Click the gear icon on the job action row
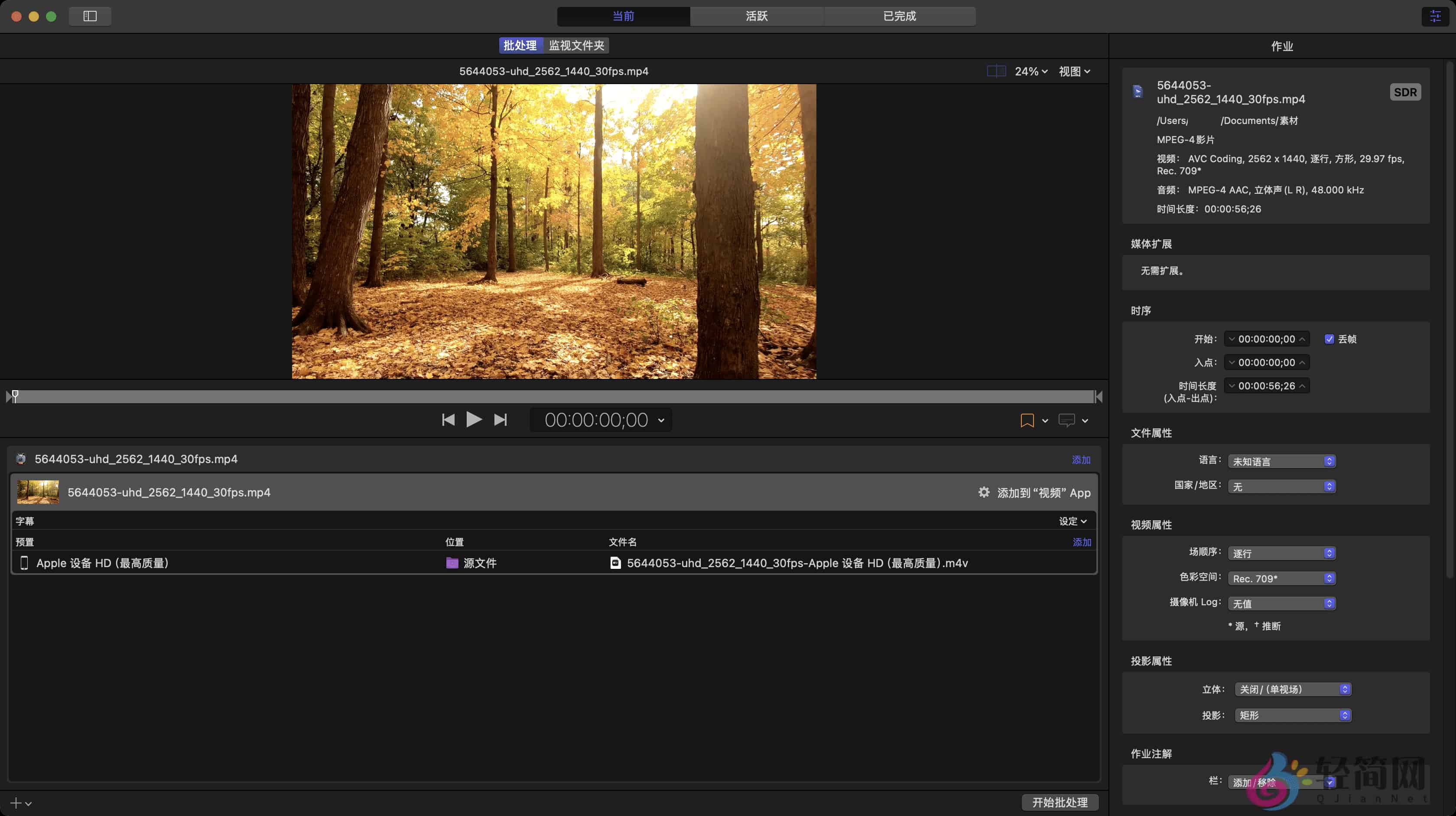The image size is (1456, 816). [x=984, y=492]
